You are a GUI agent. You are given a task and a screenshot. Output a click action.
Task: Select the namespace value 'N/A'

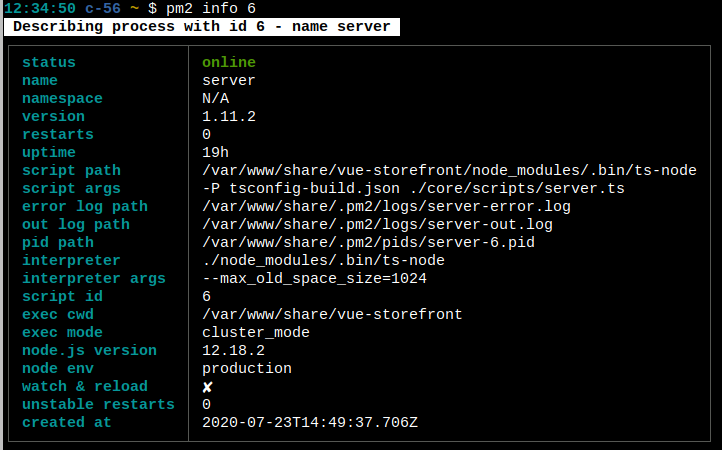pos(215,98)
